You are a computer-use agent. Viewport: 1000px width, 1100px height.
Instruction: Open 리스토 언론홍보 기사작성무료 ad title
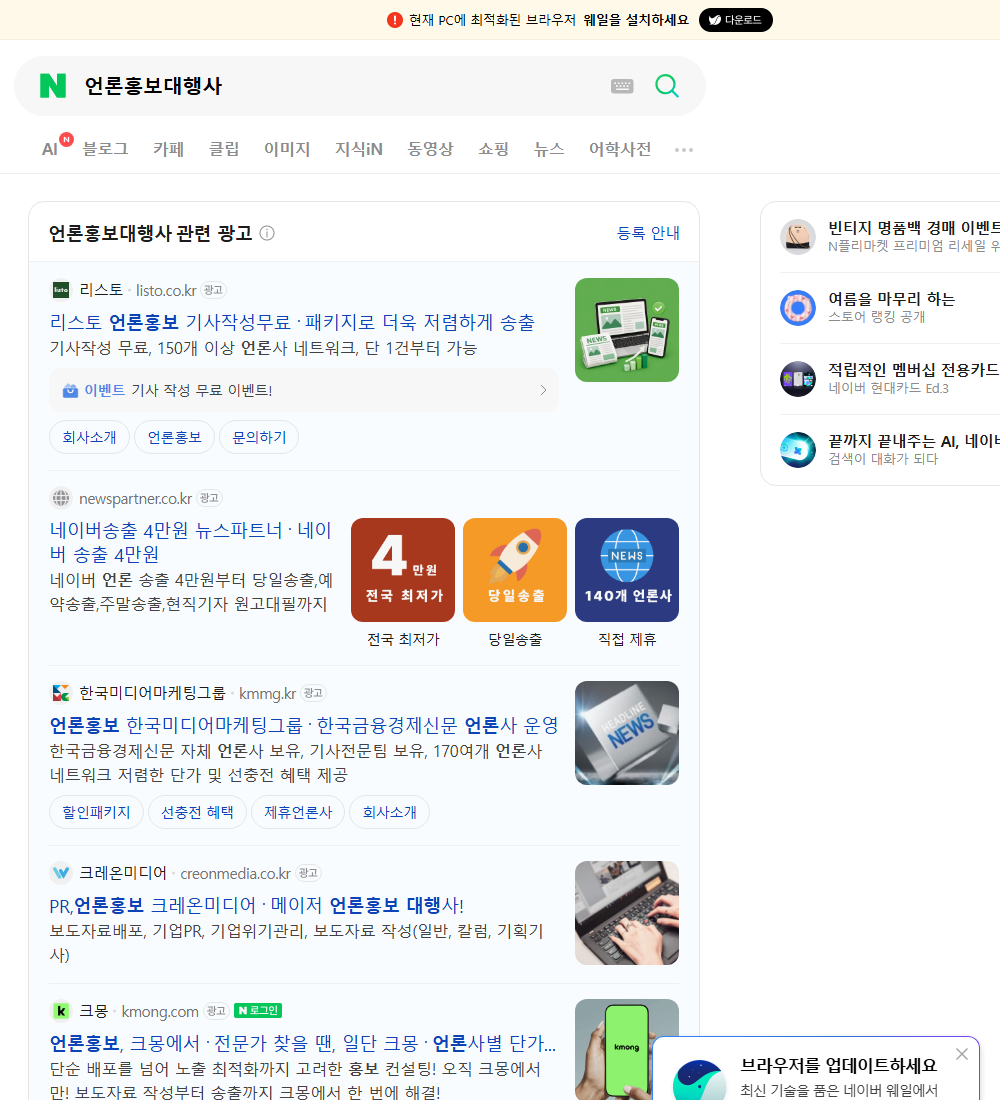[x=292, y=322]
